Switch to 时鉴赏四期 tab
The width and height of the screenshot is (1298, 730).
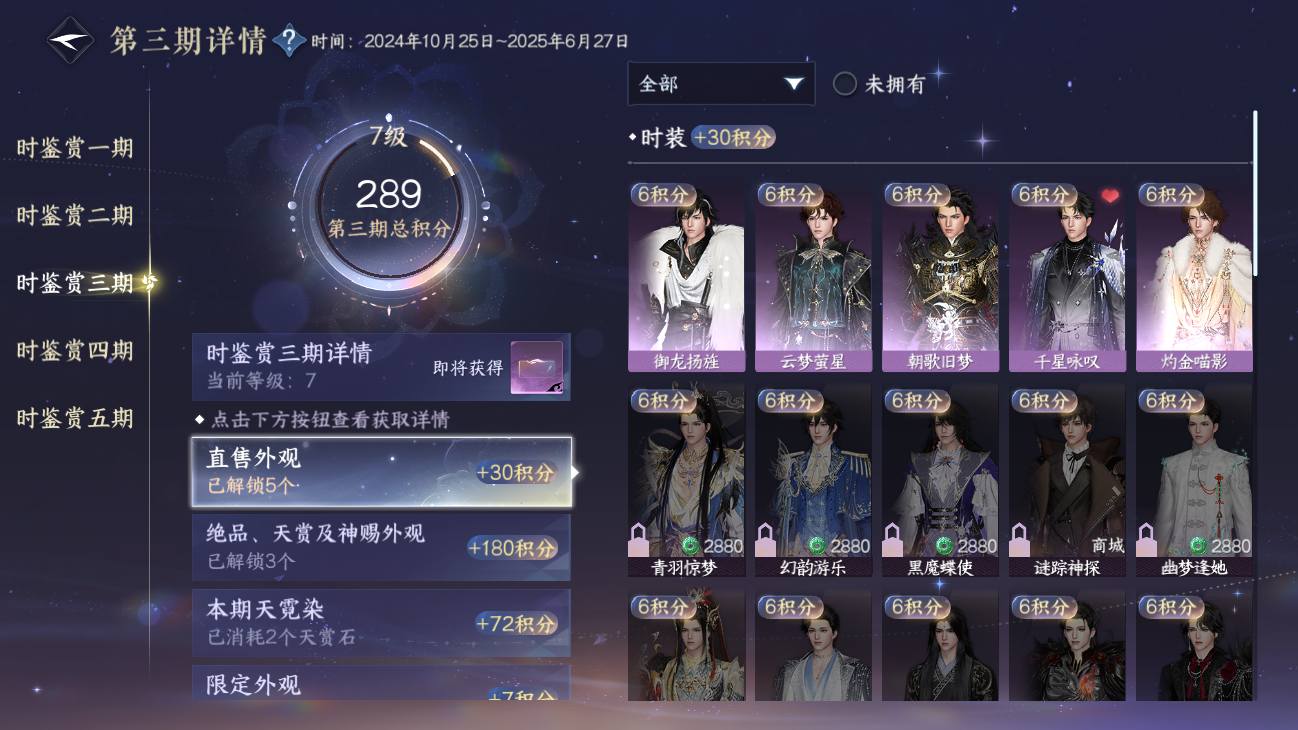75,351
